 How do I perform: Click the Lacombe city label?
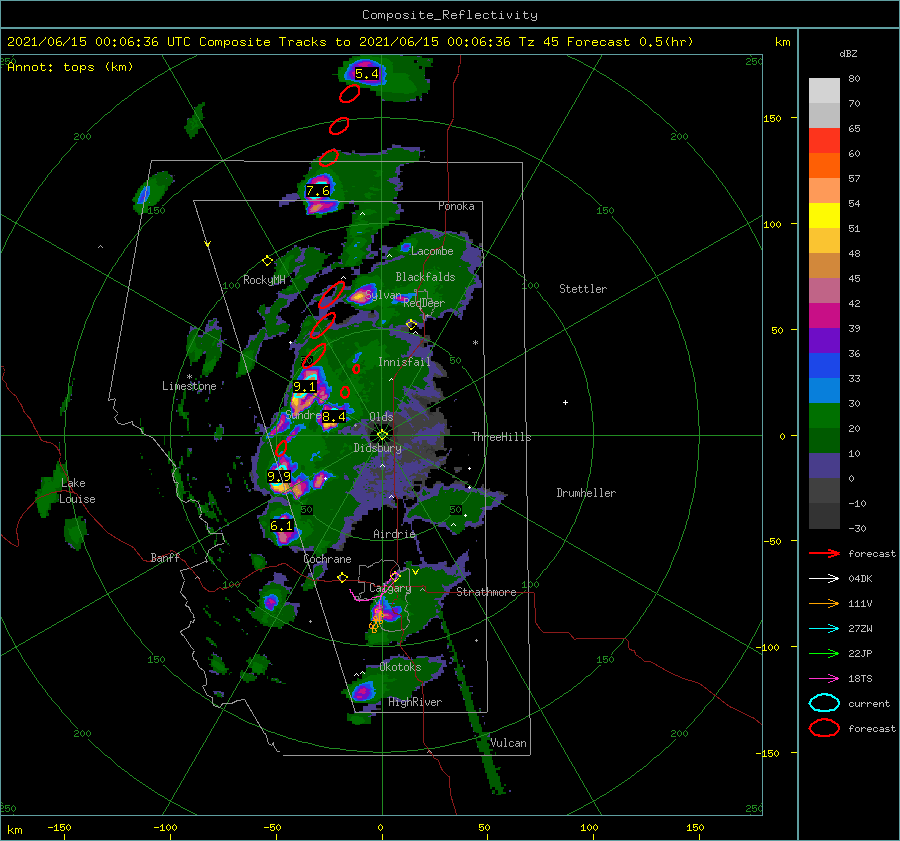pos(432,251)
